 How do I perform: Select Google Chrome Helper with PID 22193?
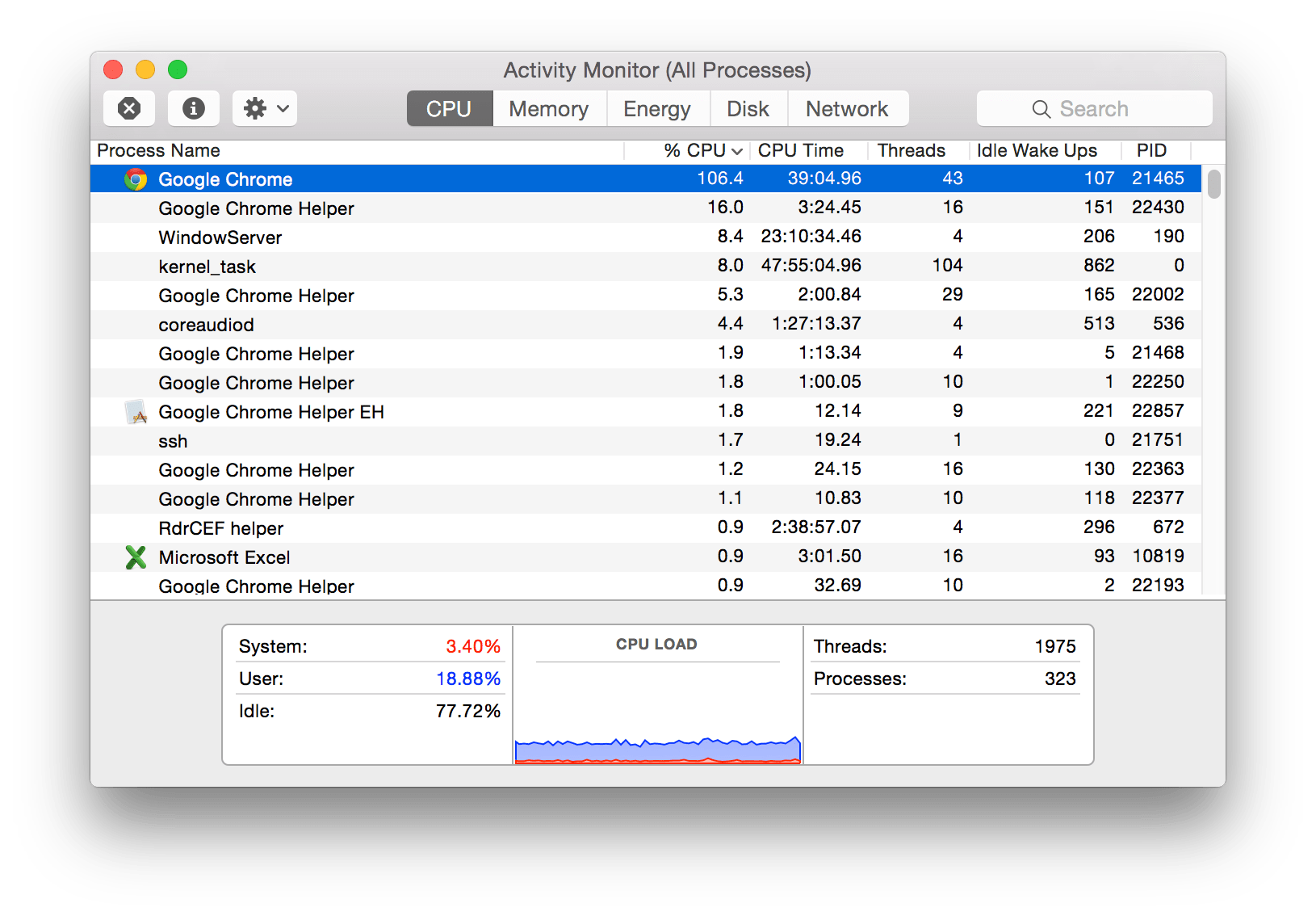(x=256, y=586)
